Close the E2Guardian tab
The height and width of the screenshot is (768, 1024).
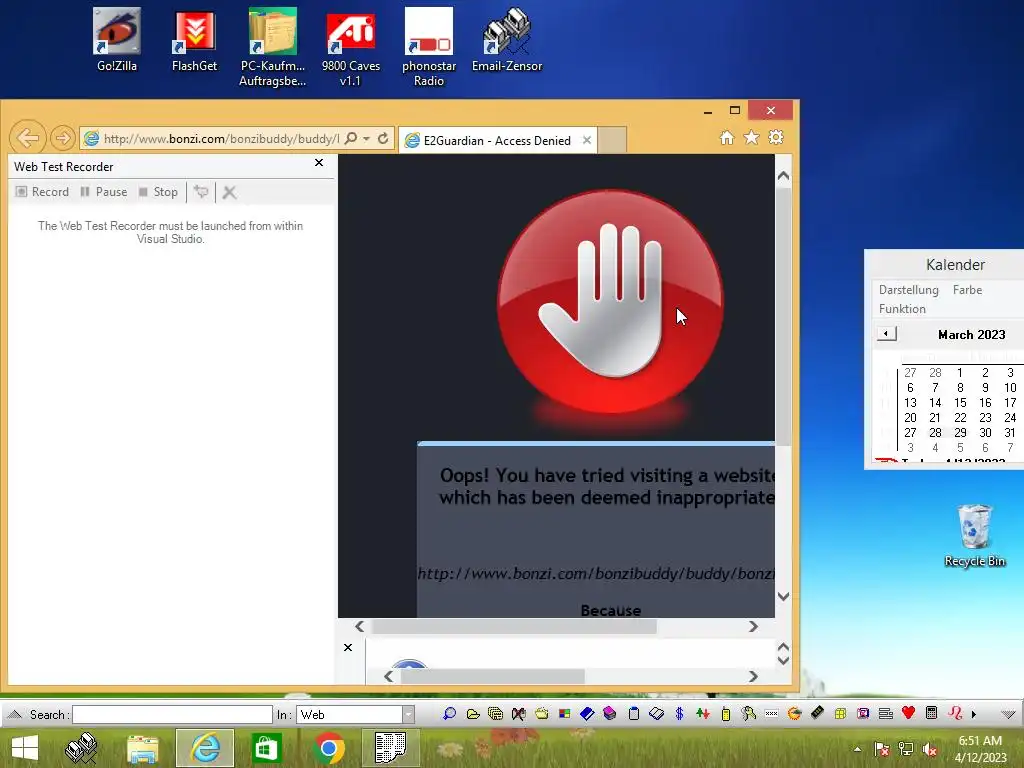tap(586, 140)
